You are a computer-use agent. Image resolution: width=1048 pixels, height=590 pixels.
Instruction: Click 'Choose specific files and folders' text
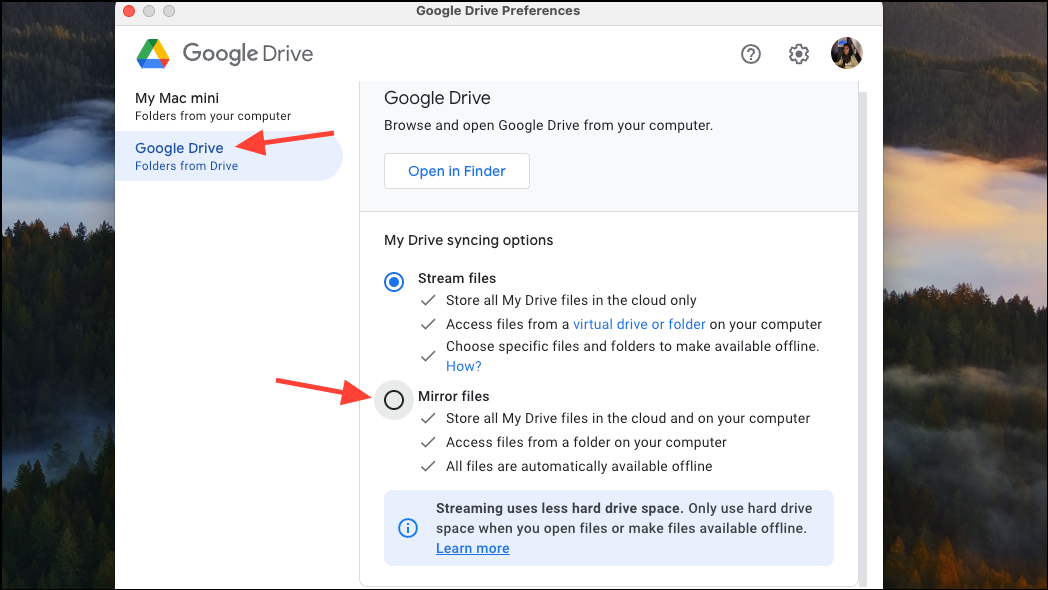coord(632,346)
